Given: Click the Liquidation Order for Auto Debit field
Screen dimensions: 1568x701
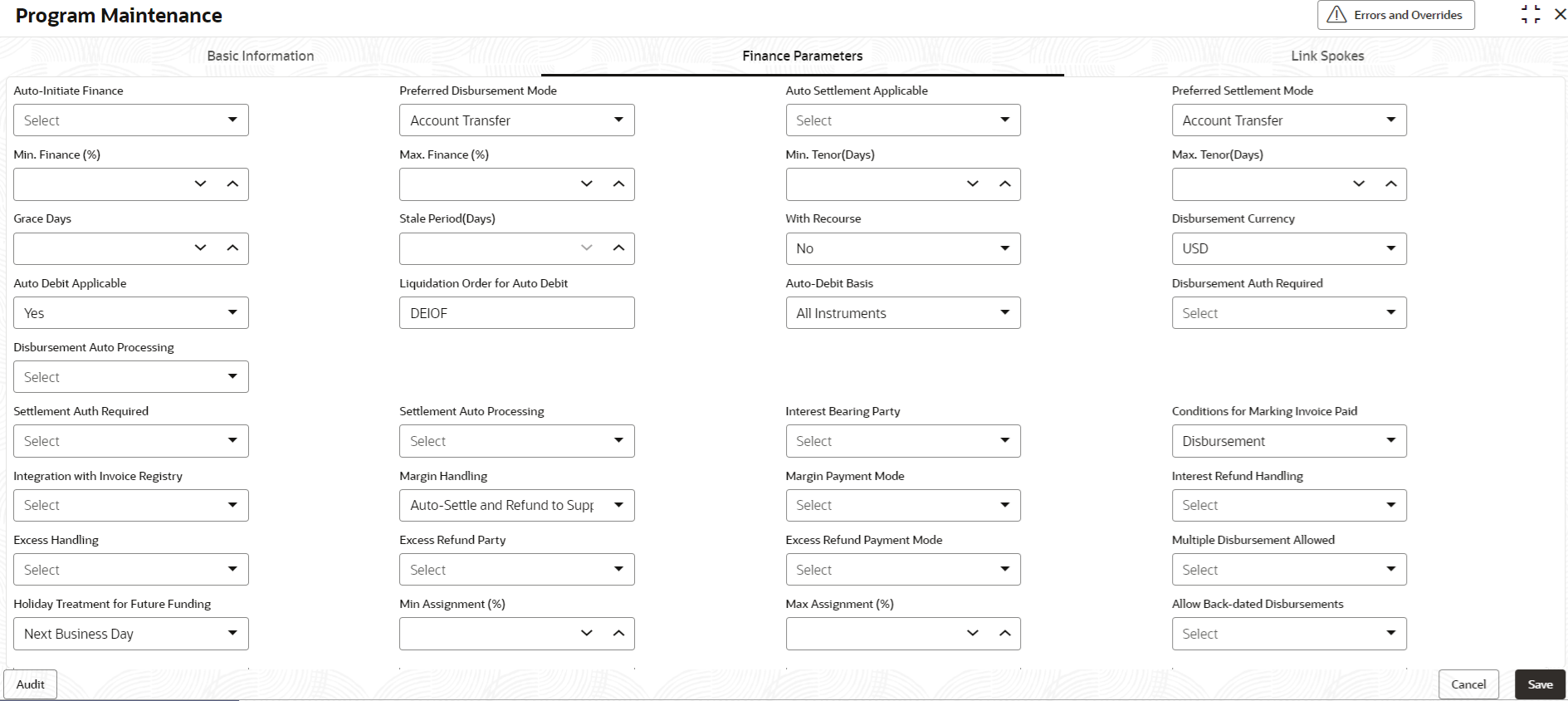Looking at the screenshot, I should 517,313.
